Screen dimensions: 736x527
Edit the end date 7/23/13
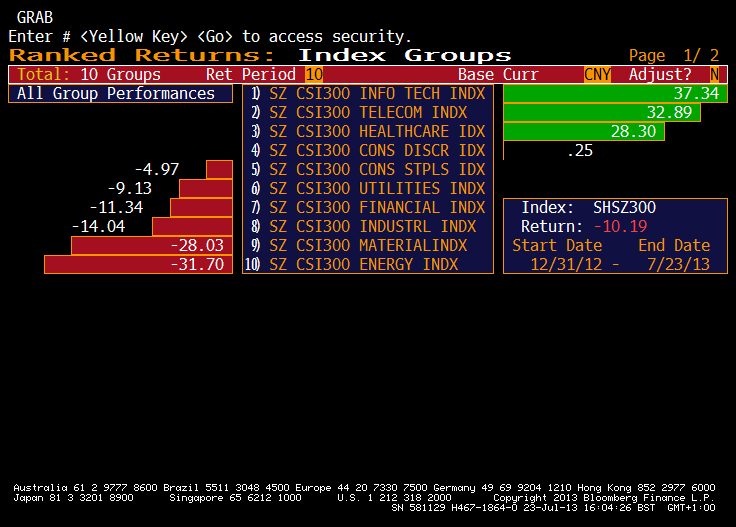coord(678,264)
